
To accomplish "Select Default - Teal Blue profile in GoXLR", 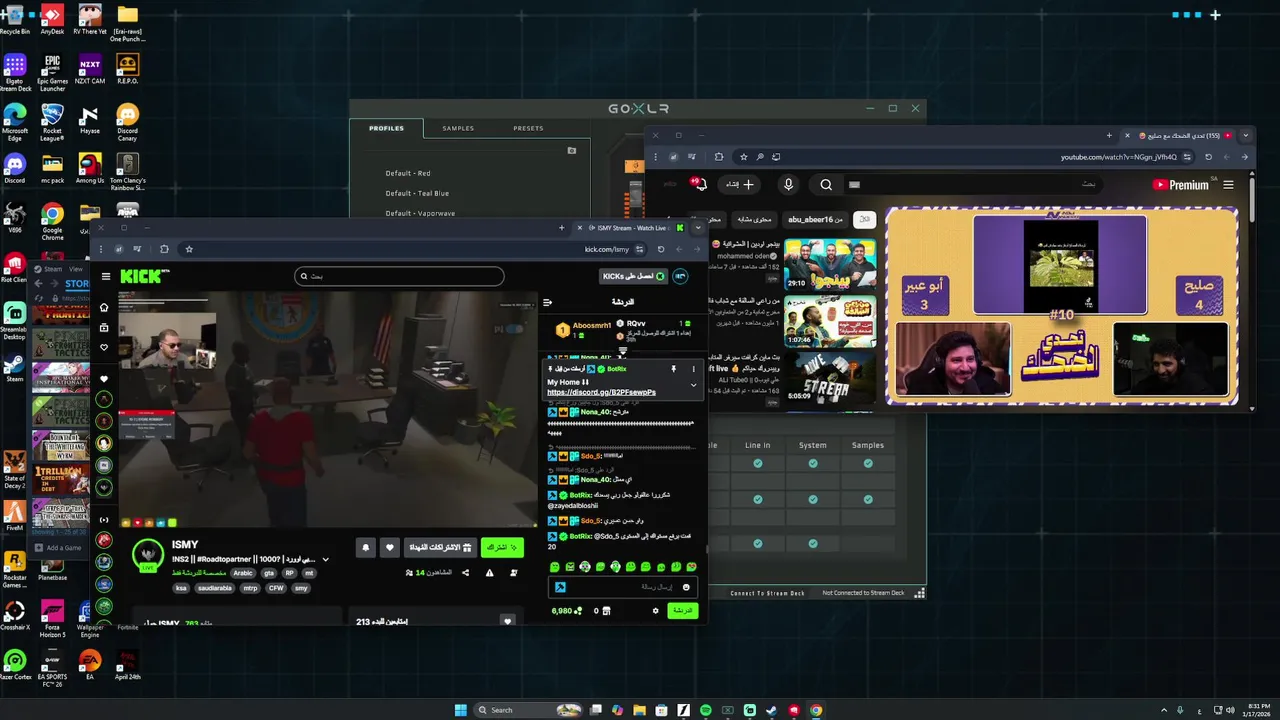I will tap(417, 193).
